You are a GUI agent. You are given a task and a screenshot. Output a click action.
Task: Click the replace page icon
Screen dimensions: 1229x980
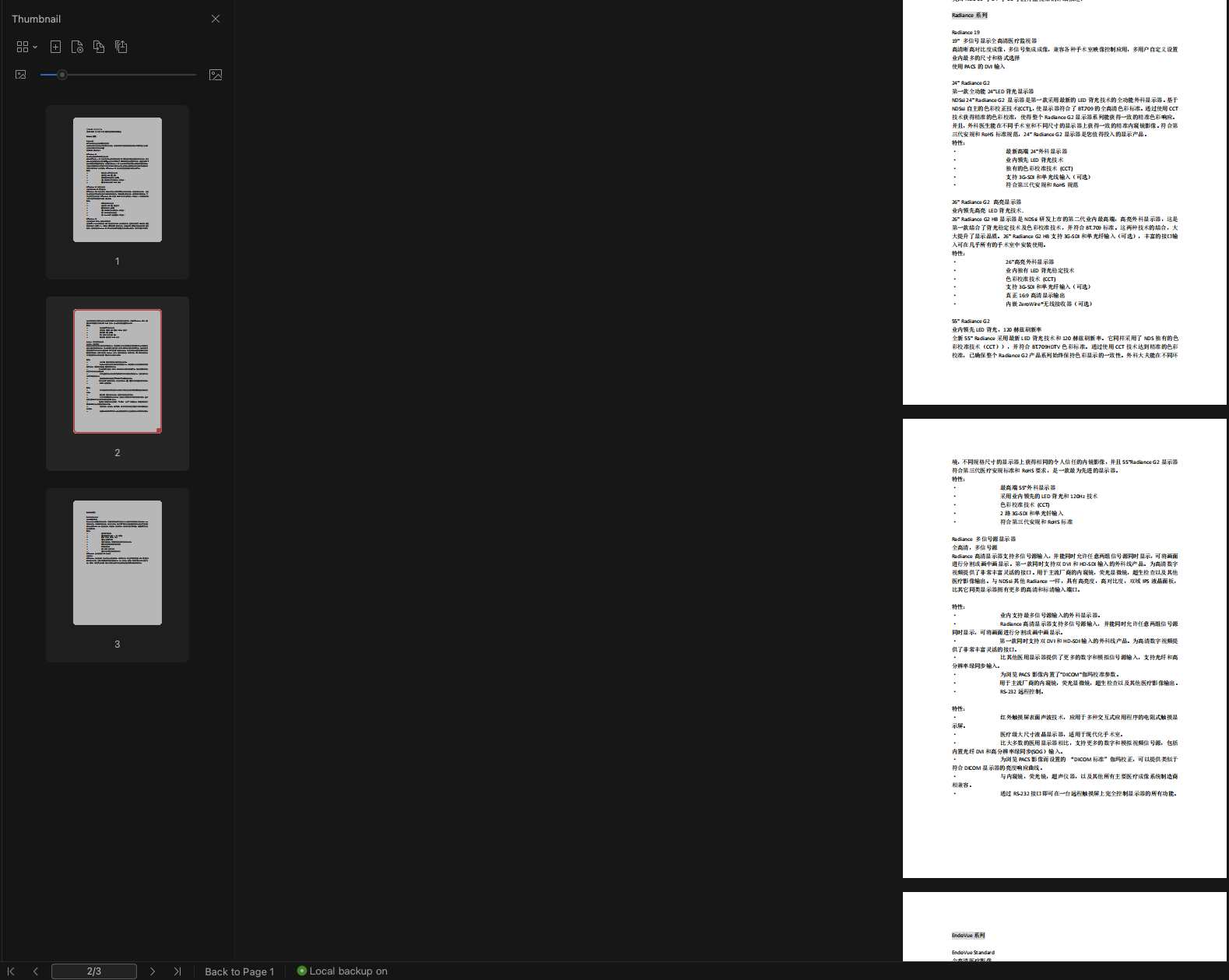99,47
